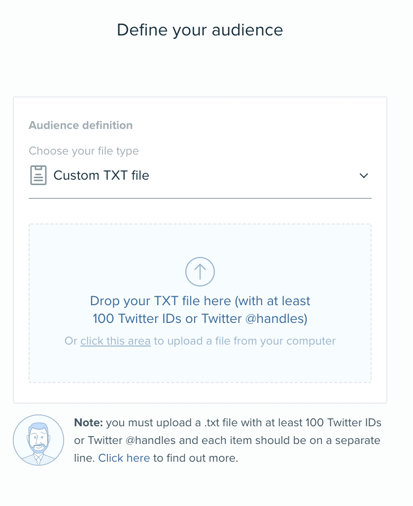Click the "Choose your file type" label
Image resolution: width=413 pixels, height=506 pixels.
[84, 151]
